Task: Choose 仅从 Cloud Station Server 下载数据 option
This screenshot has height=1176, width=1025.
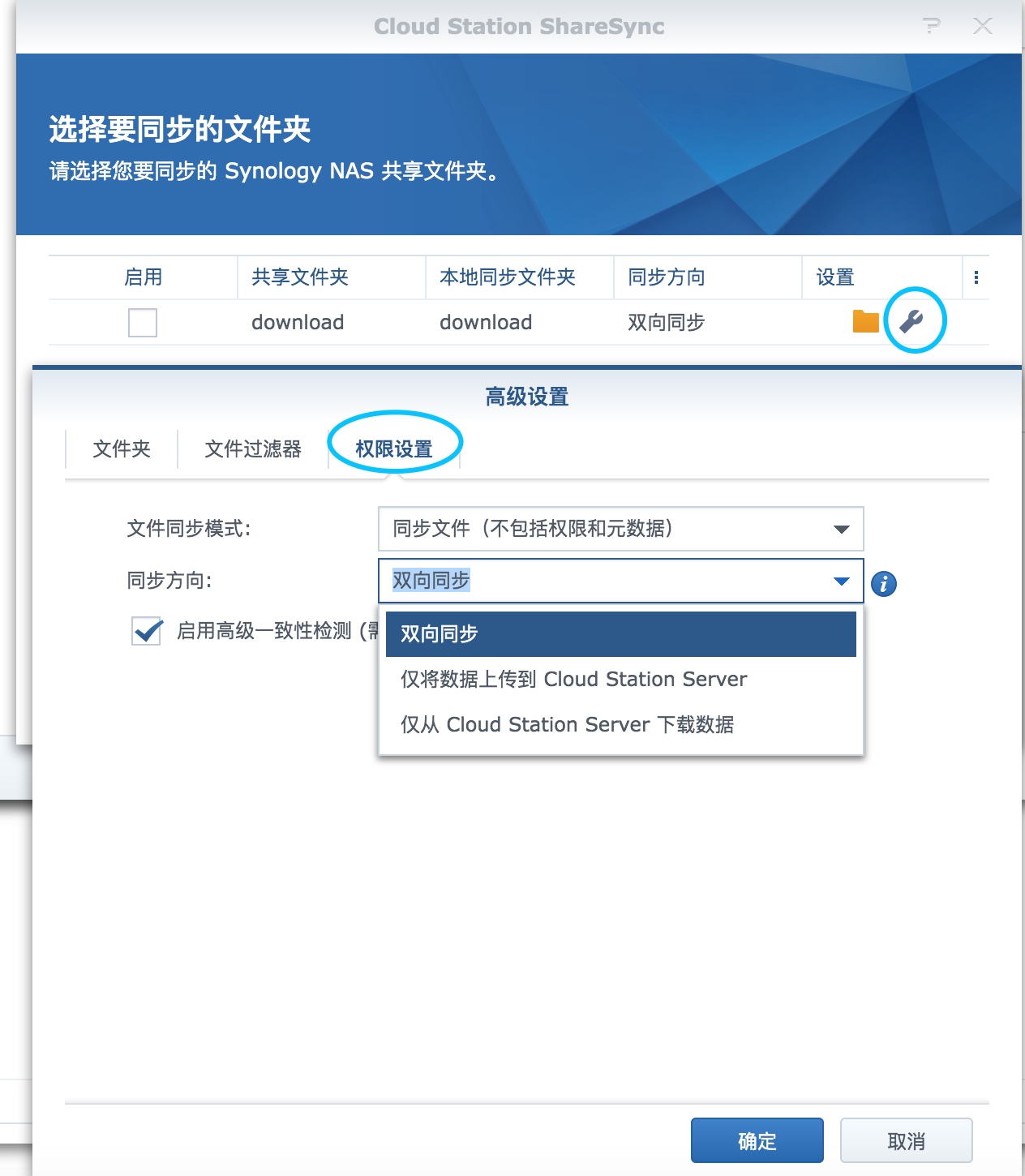Action: tap(621, 724)
